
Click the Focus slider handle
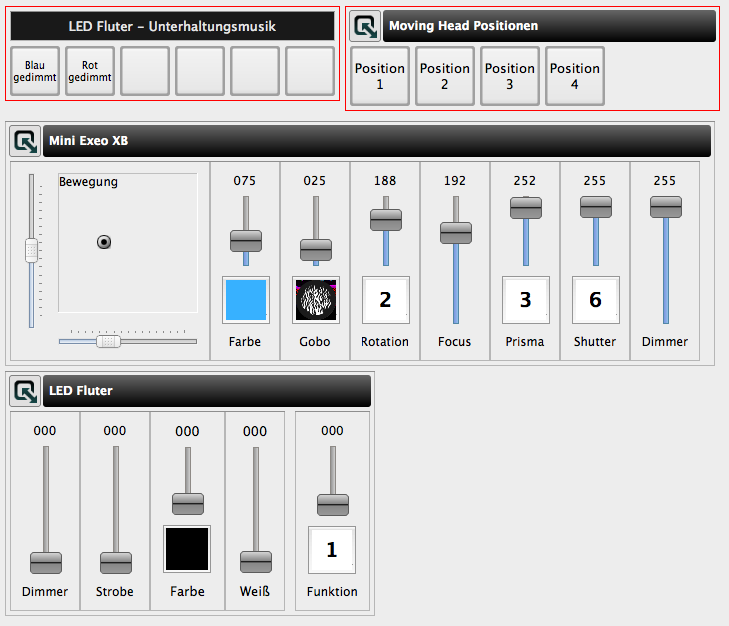(x=456, y=233)
